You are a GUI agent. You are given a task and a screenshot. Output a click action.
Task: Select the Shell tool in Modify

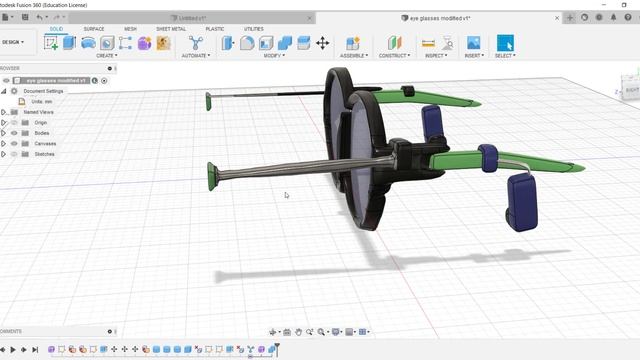[x=266, y=43]
